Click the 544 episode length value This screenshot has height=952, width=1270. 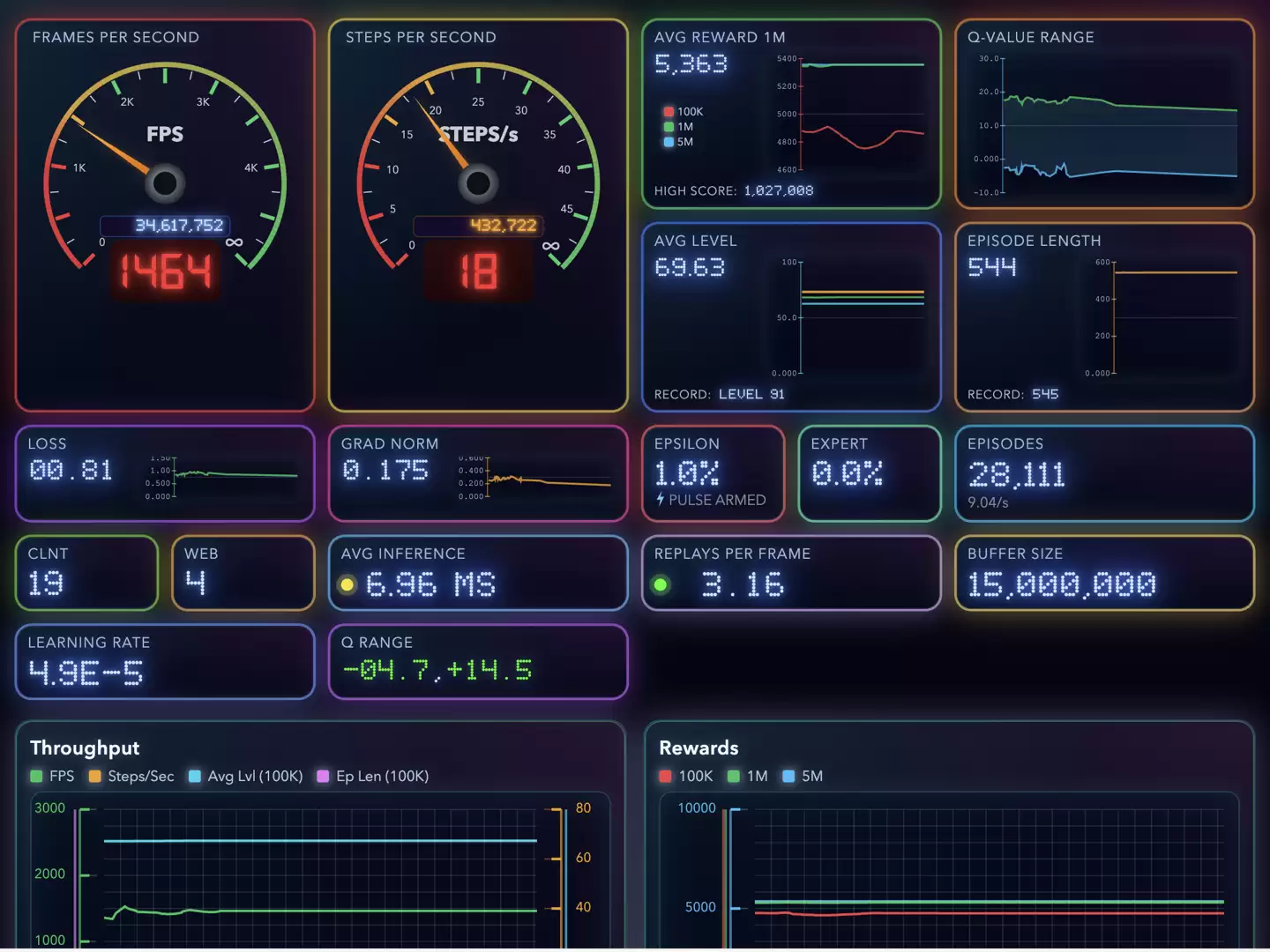992,267
